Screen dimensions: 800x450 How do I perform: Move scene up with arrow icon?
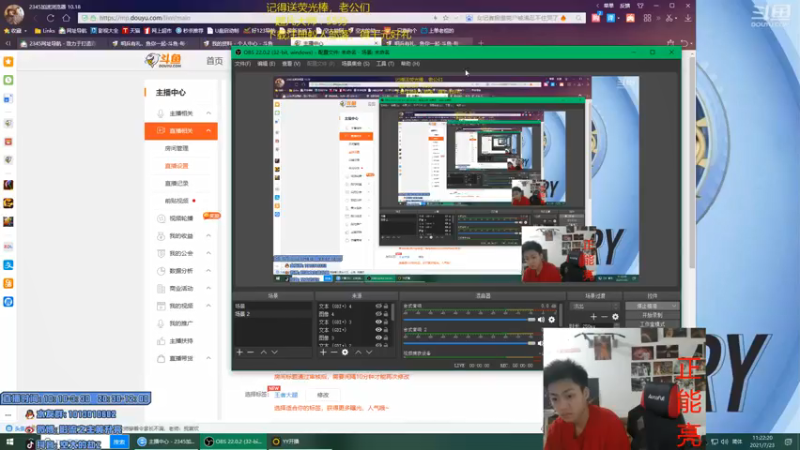263,352
